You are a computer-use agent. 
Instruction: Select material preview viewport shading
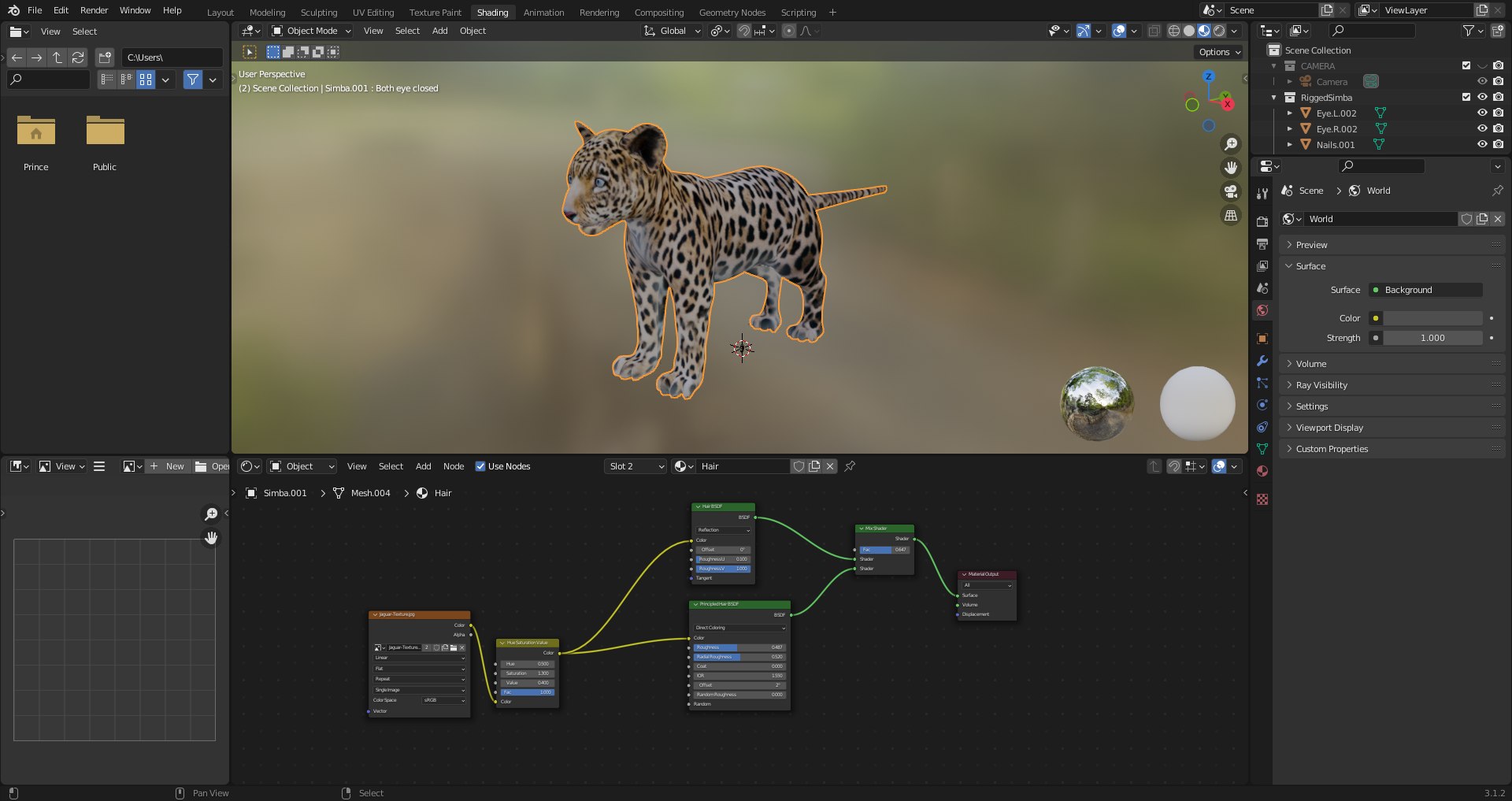1204,31
